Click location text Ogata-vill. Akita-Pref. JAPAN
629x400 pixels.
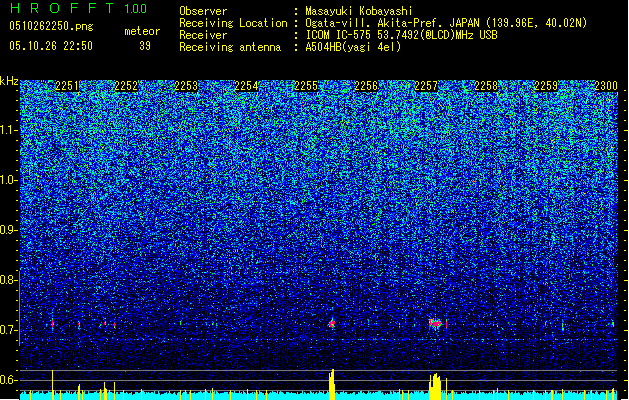click(x=392, y=23)
